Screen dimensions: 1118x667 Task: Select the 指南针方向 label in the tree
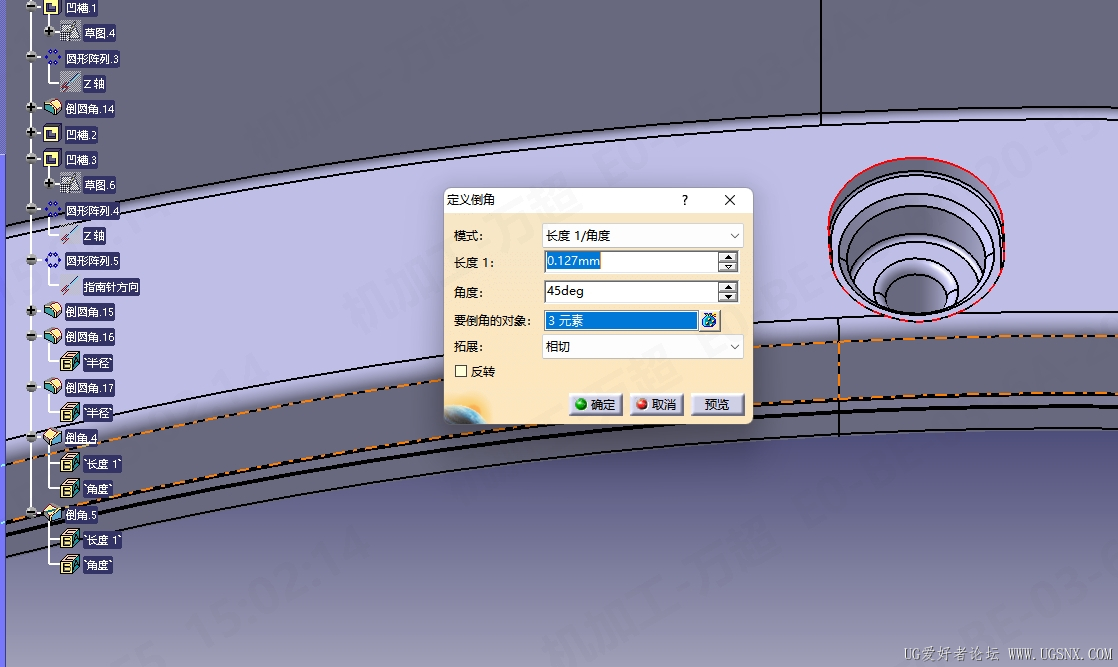[x=111, y=287]
